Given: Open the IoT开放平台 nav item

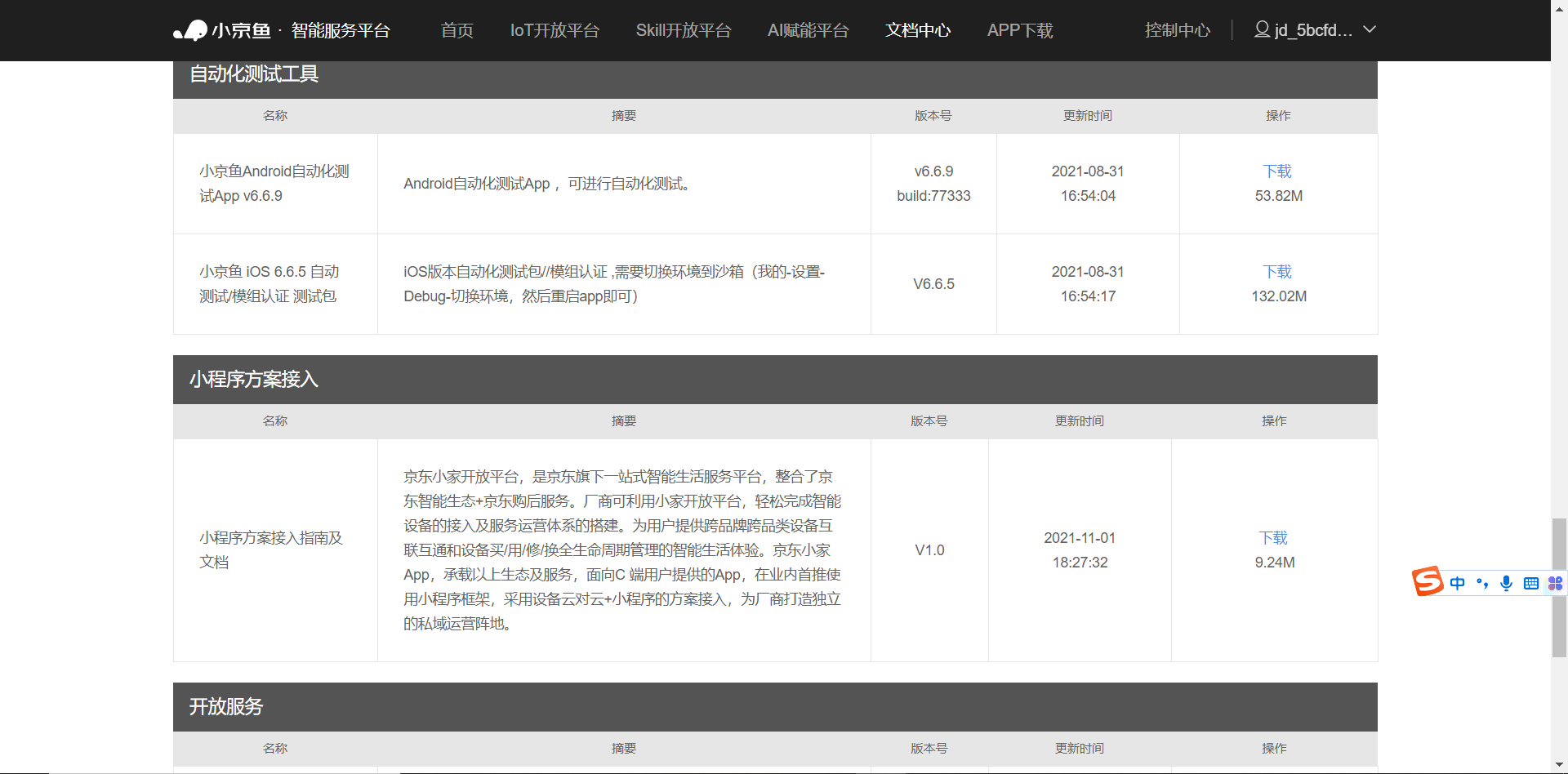Looking at the screenshot, I should coord(555,30).
